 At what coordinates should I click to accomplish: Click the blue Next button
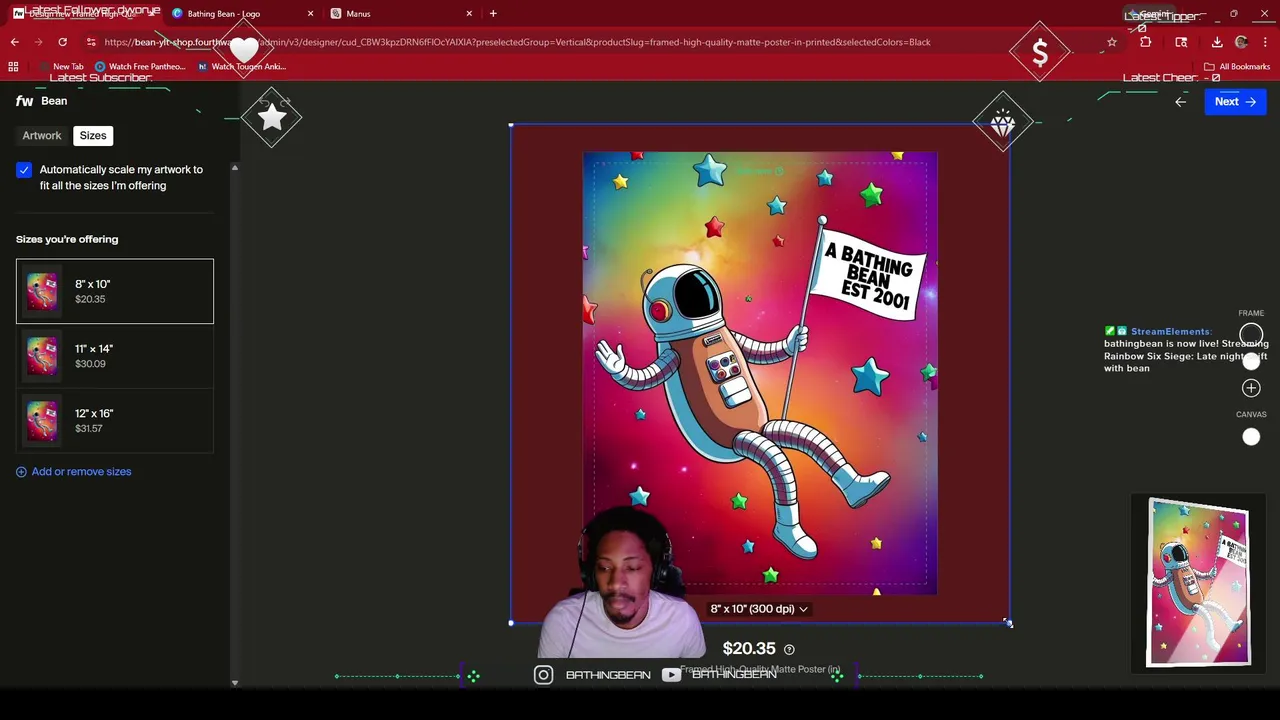(x=1235, y=101)
